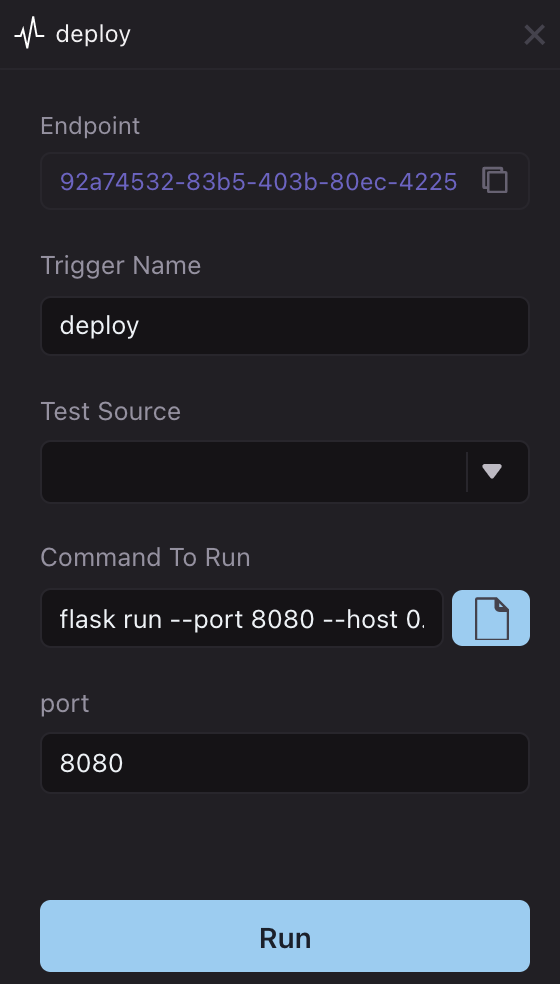The height and width of the screenshot is (984, 560).
Task: Click the divider line inside Test Source box
Action: coord(467,472)
